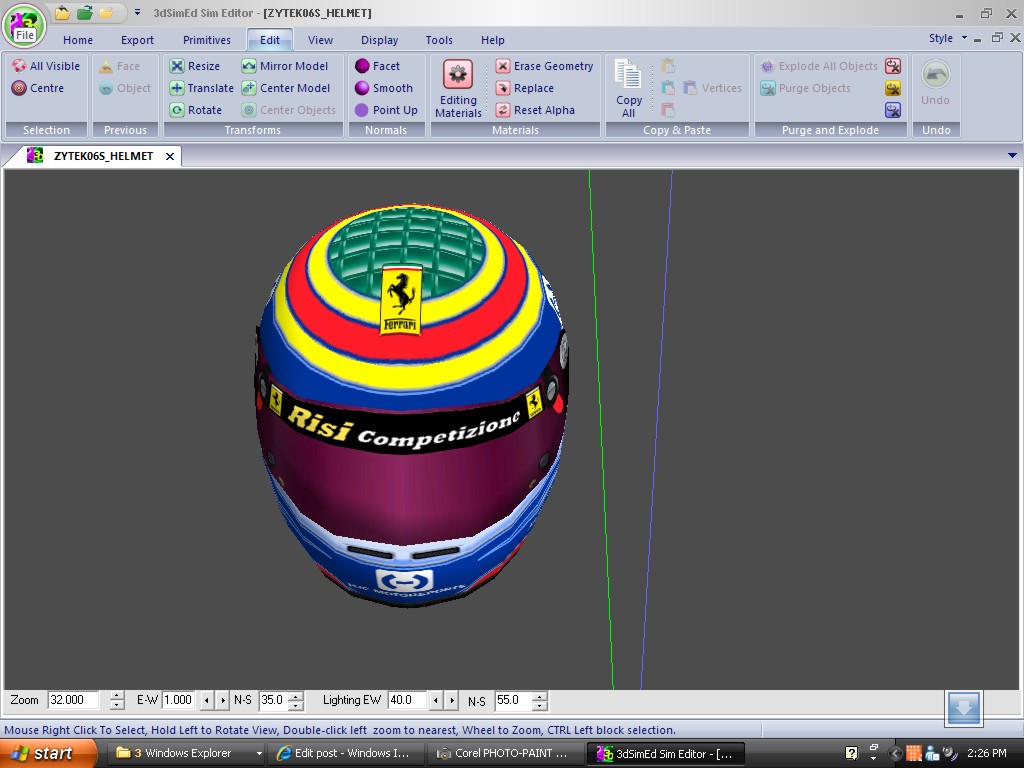Click the view N-S value field showing 35.0
Viewport: 1024px width, 768px height.
[273, 700]
